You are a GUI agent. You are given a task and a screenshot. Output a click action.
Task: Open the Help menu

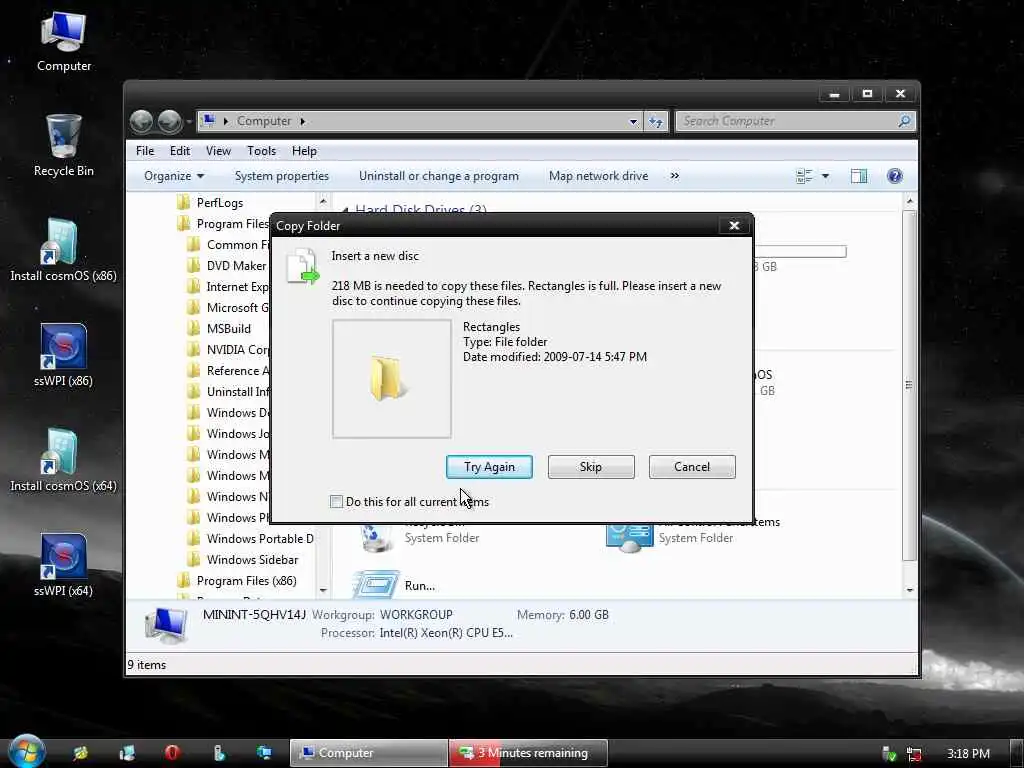pyautogui.click(x=304, y=151)
